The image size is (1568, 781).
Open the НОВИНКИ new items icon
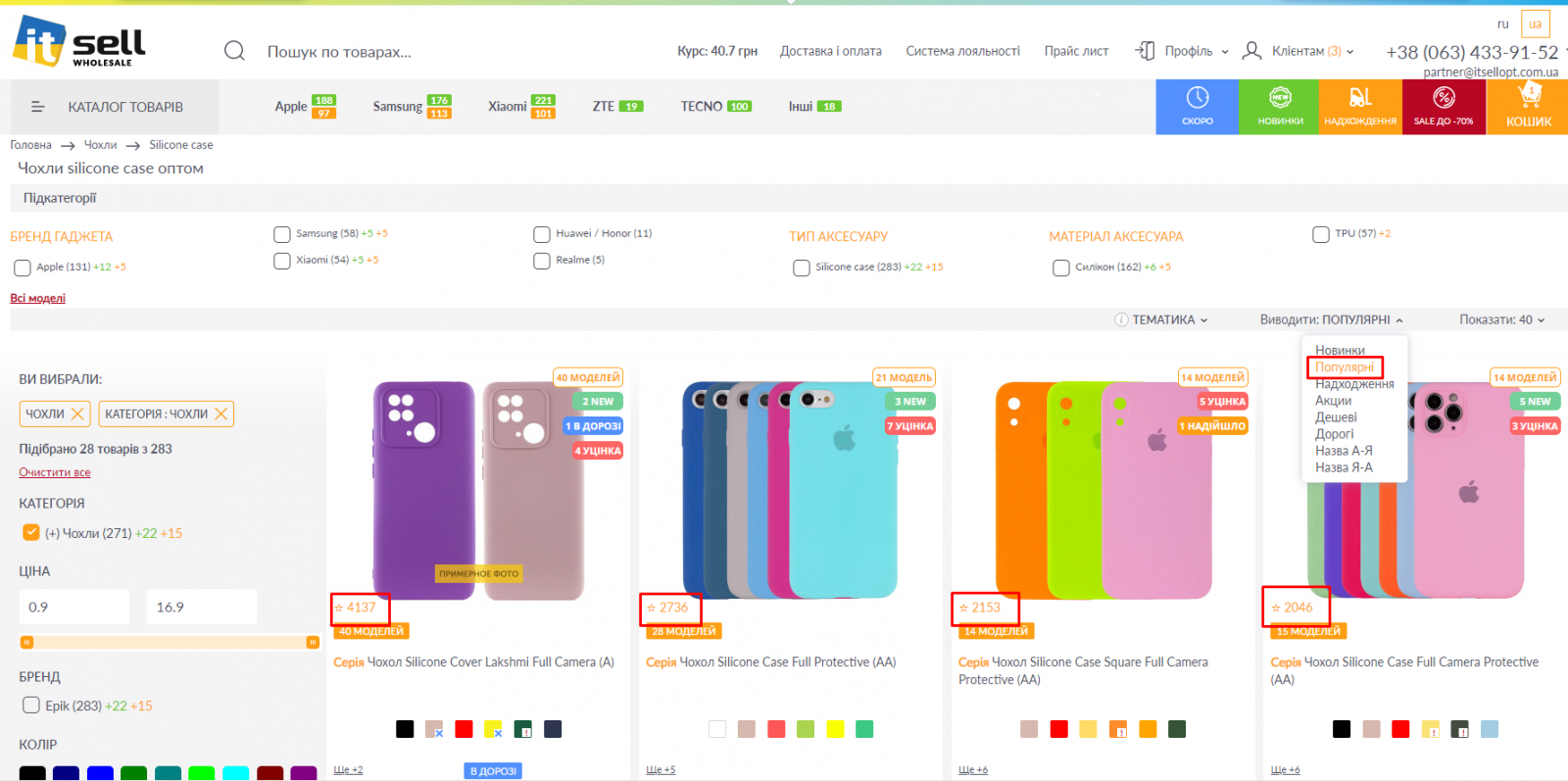click(x=1280, y=106)
